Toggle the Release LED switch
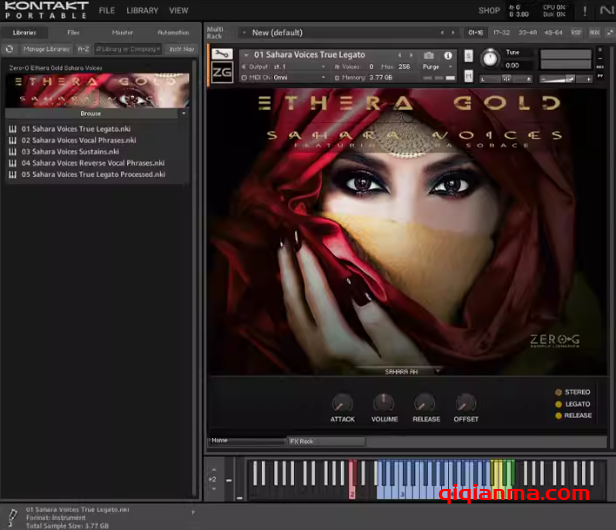 [558, 416]
